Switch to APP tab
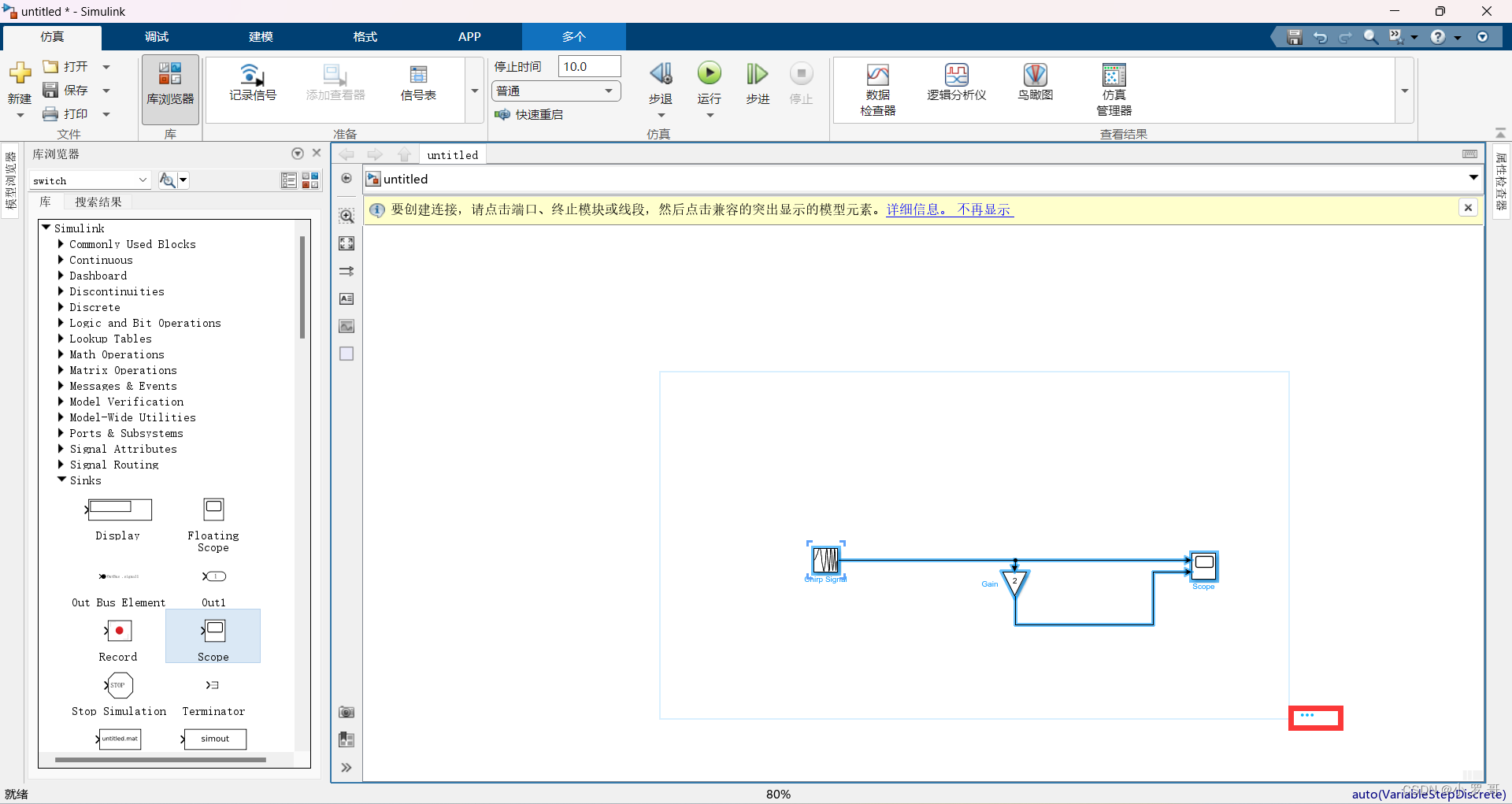The height and width of the screenshot is (804, 1512). (x=469, y=37)
